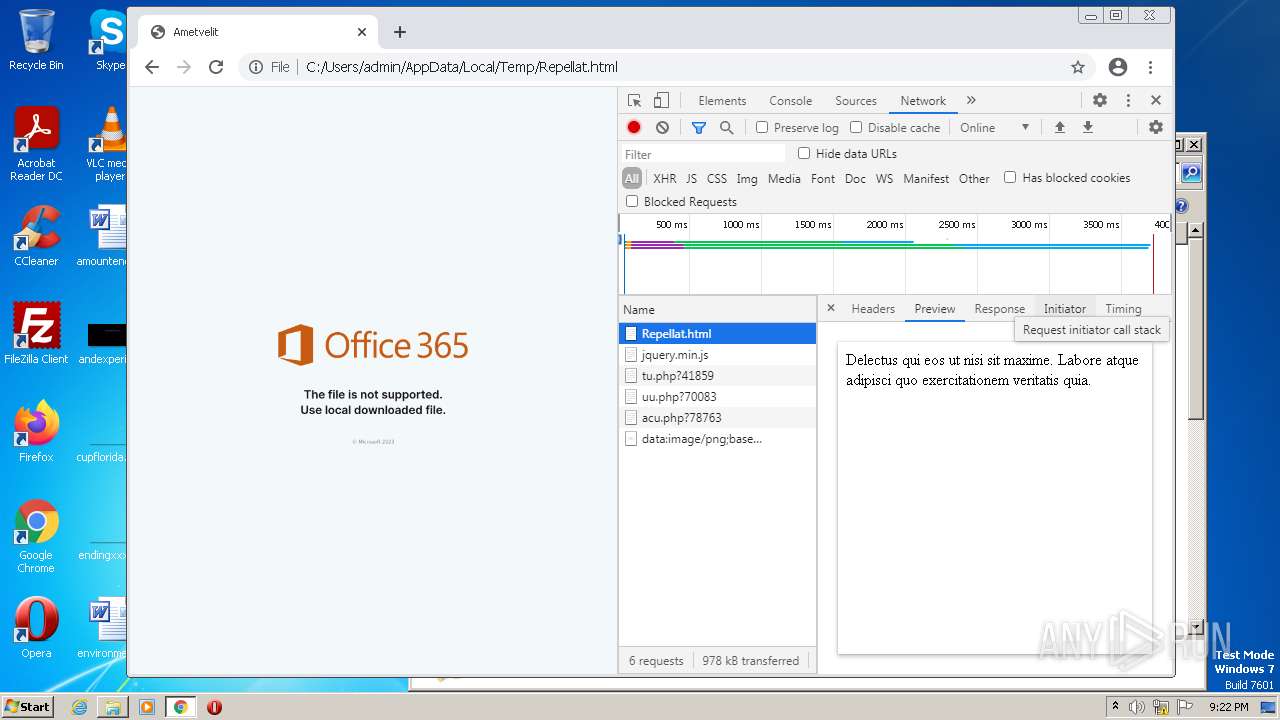Open DevTools settings gear
Viewport: 1280px width, 720px height.
pos(1100,101)
